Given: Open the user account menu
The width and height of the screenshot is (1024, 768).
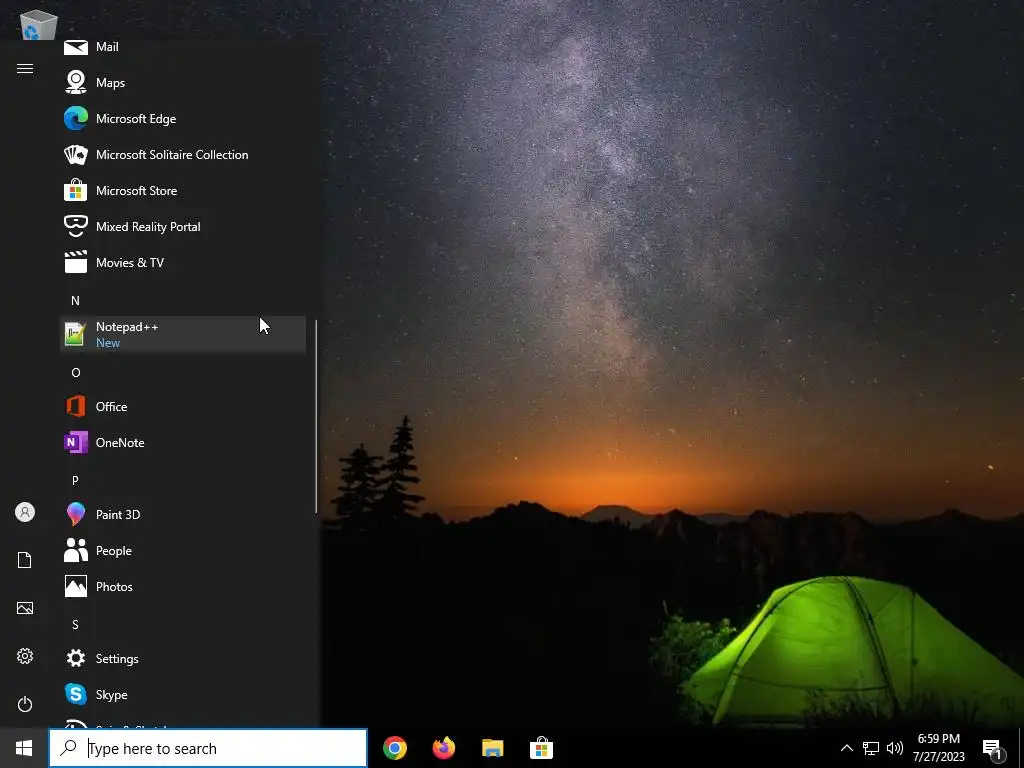Looking at the screenshot, I should (x=25, y=512).
